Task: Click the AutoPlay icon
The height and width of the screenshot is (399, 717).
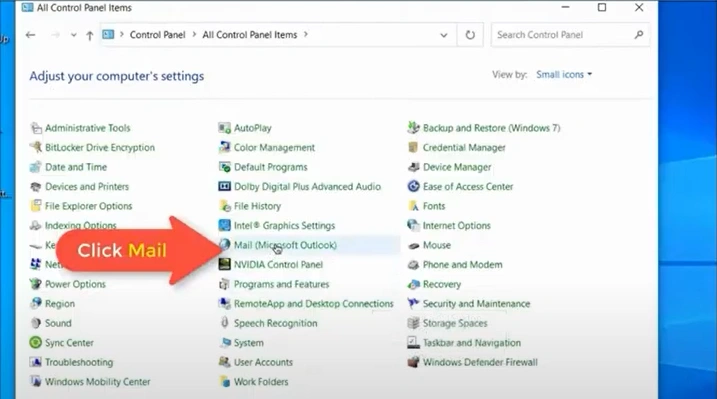Action: click(225, 128)
